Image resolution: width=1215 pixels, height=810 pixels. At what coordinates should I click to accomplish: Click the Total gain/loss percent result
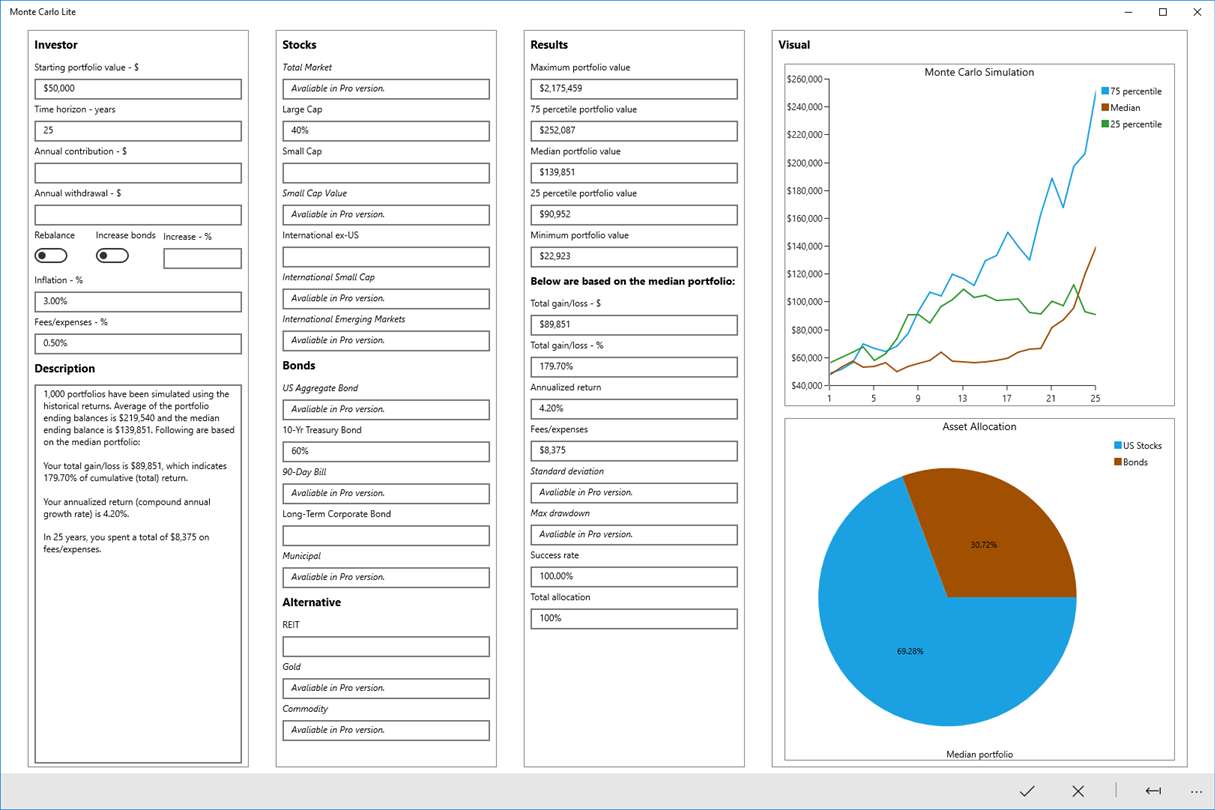634,367
